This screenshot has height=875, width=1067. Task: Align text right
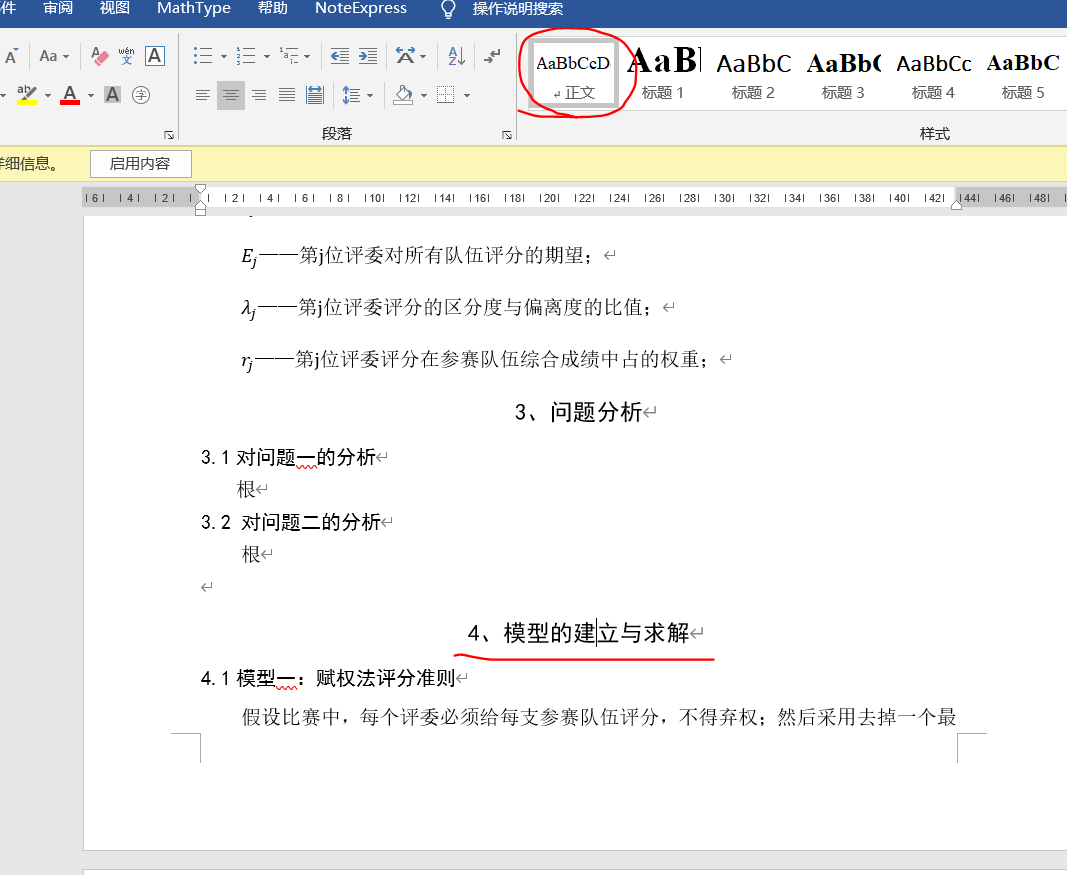(x=259, y=95)
